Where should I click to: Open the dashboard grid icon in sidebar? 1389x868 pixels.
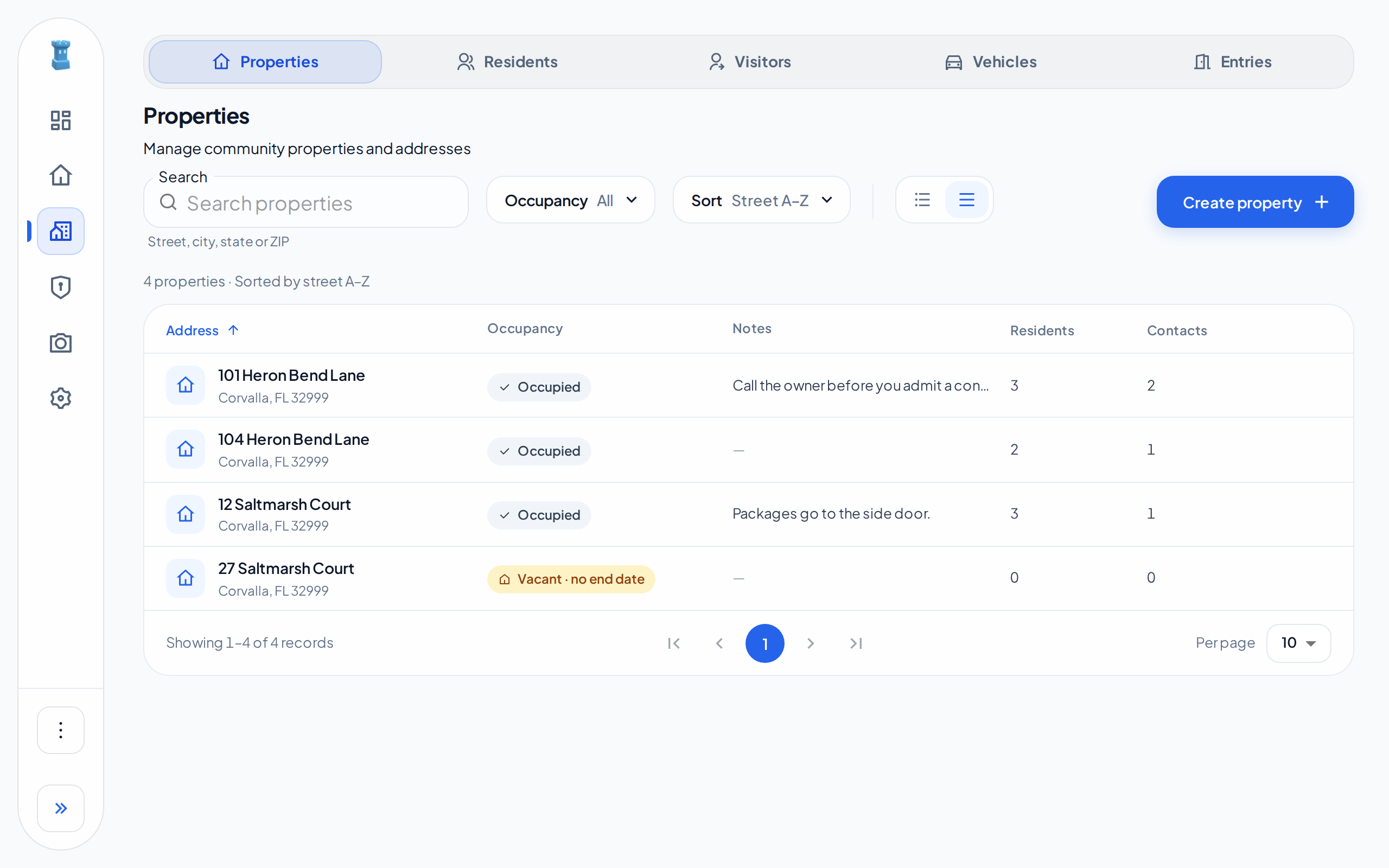pos(60,120)
